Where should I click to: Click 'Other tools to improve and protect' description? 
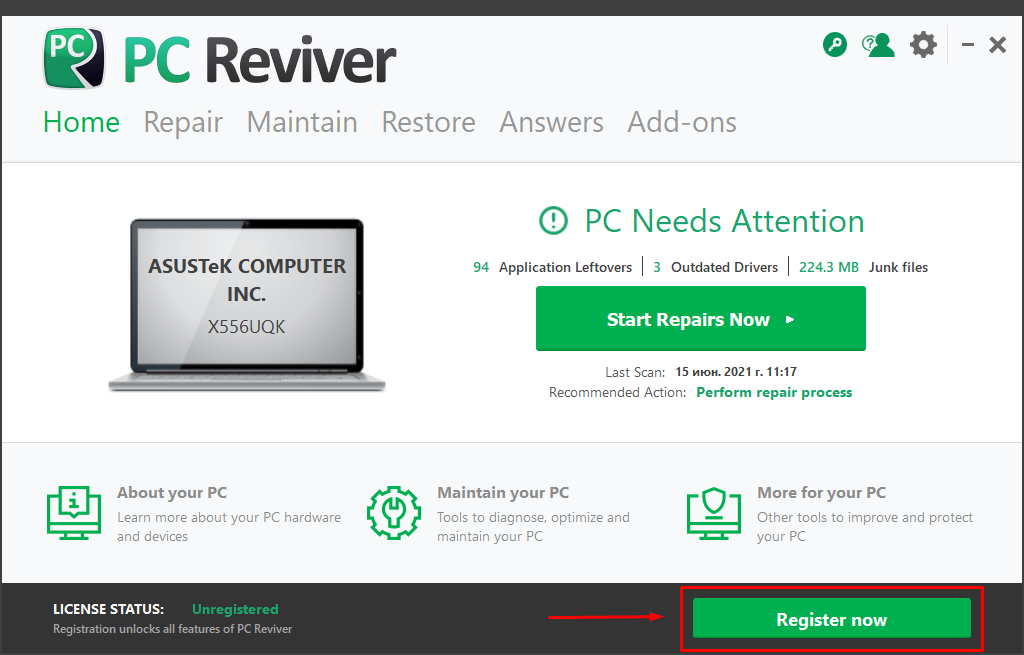[865, 526]
